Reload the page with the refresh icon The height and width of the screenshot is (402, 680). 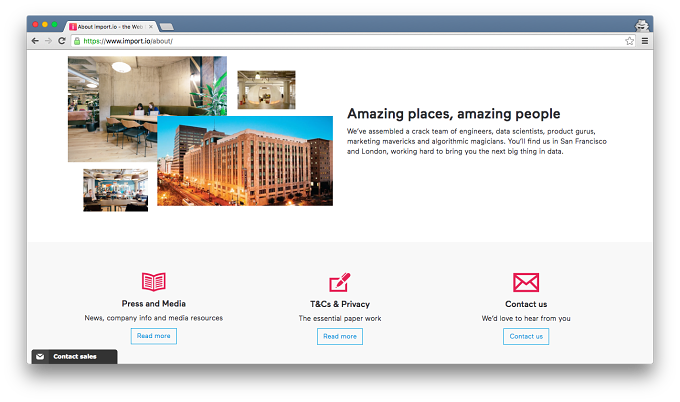point(62,41)
